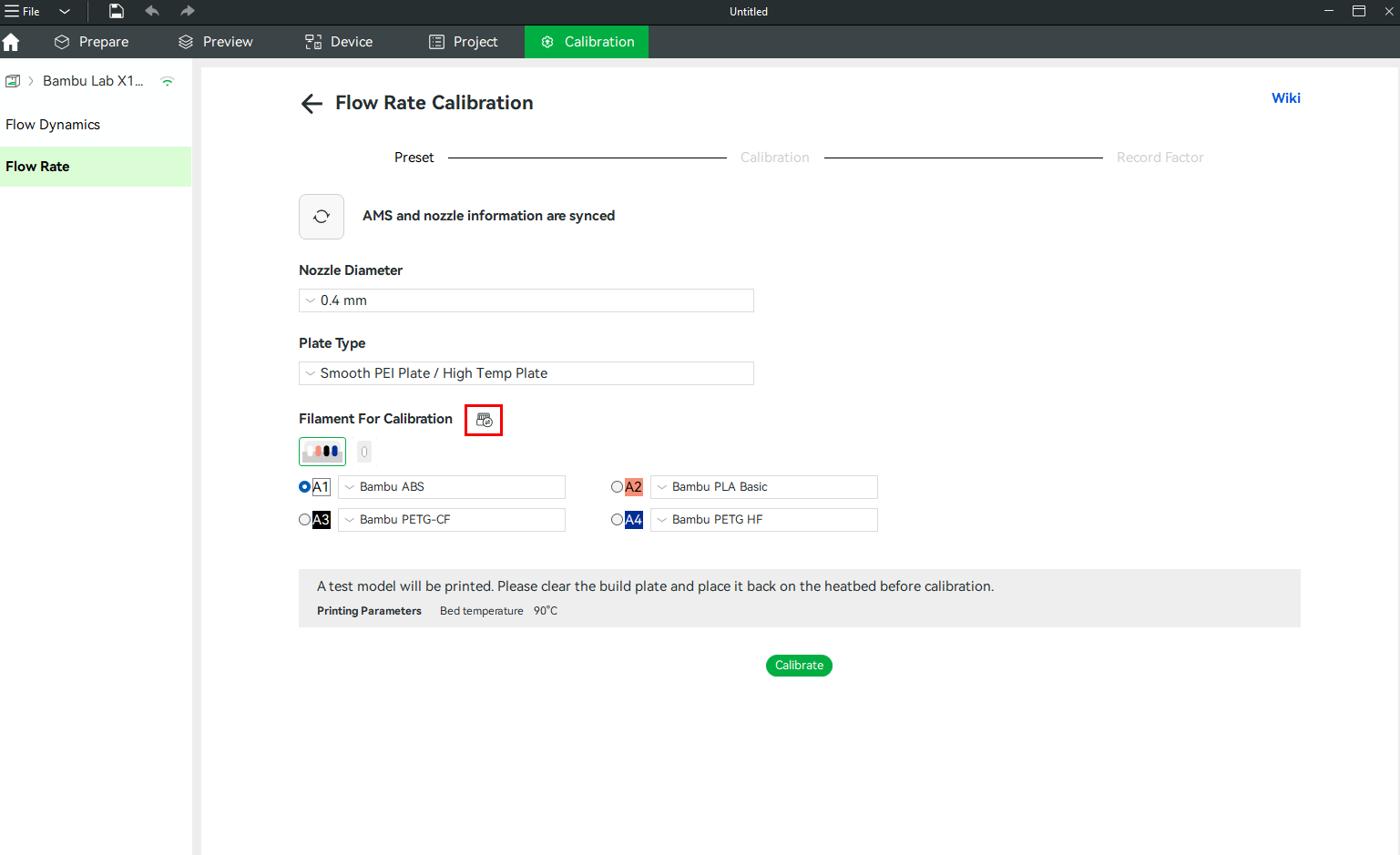Minimize the application window

click(x=1329, y=11)
